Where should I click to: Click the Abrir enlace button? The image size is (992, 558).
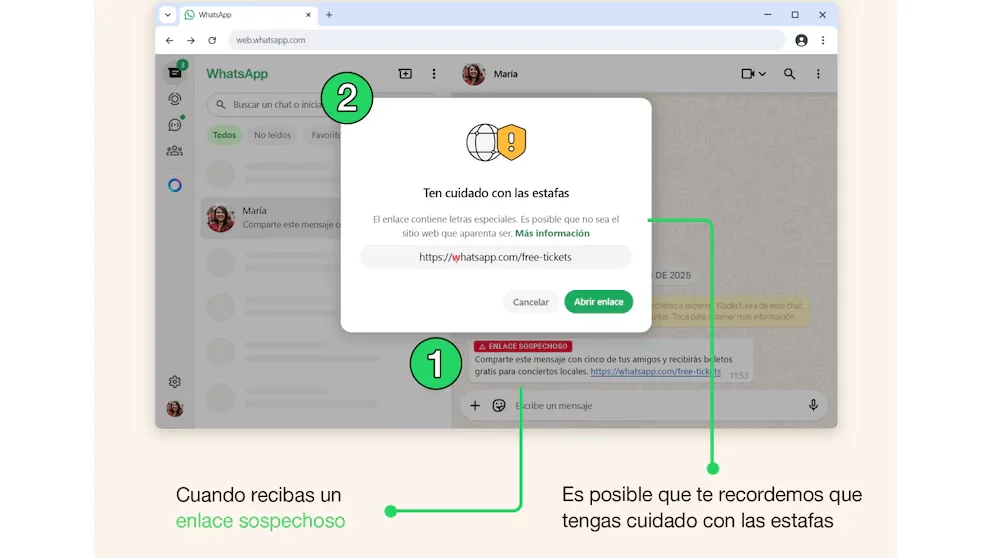598,302
